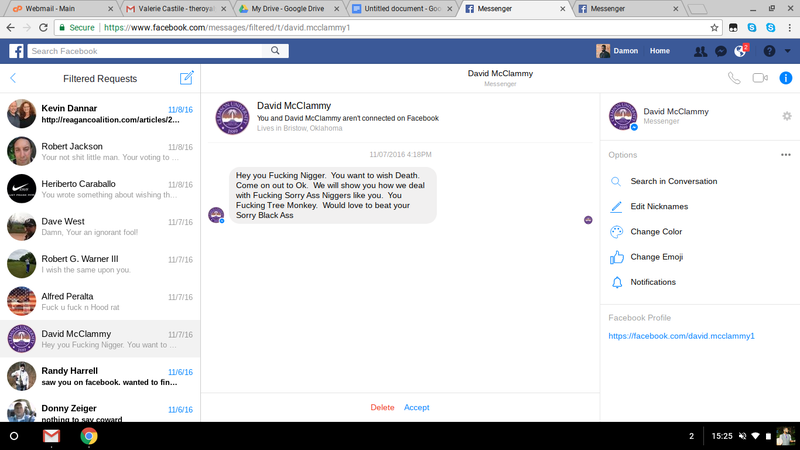Viewport: 800px width, 450px height.
Task: Click the Secure site info label
Action: (x=77, y=28)
